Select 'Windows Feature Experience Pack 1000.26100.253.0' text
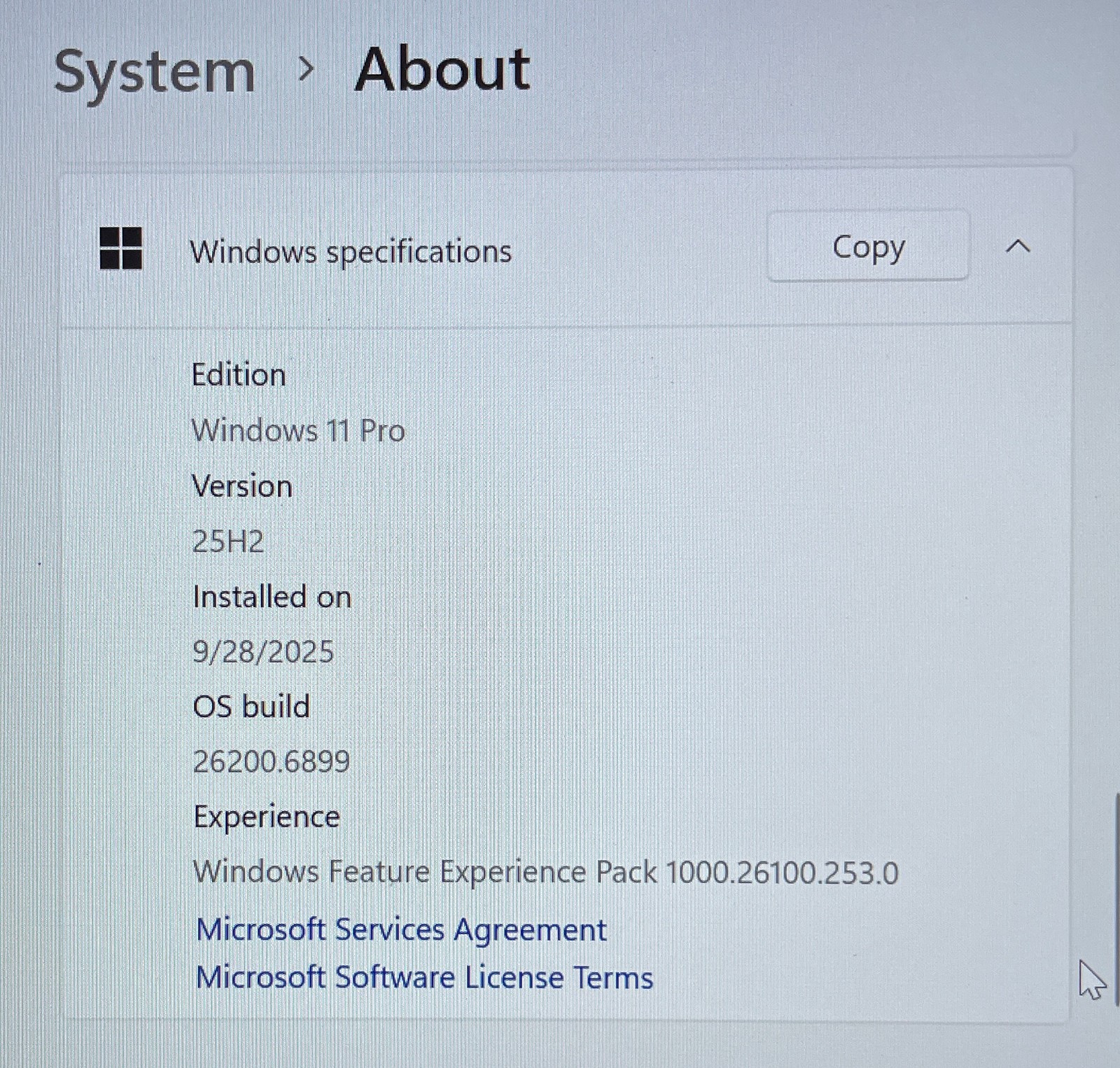Screen dimensions: 1120x1068 click(545, 873)
